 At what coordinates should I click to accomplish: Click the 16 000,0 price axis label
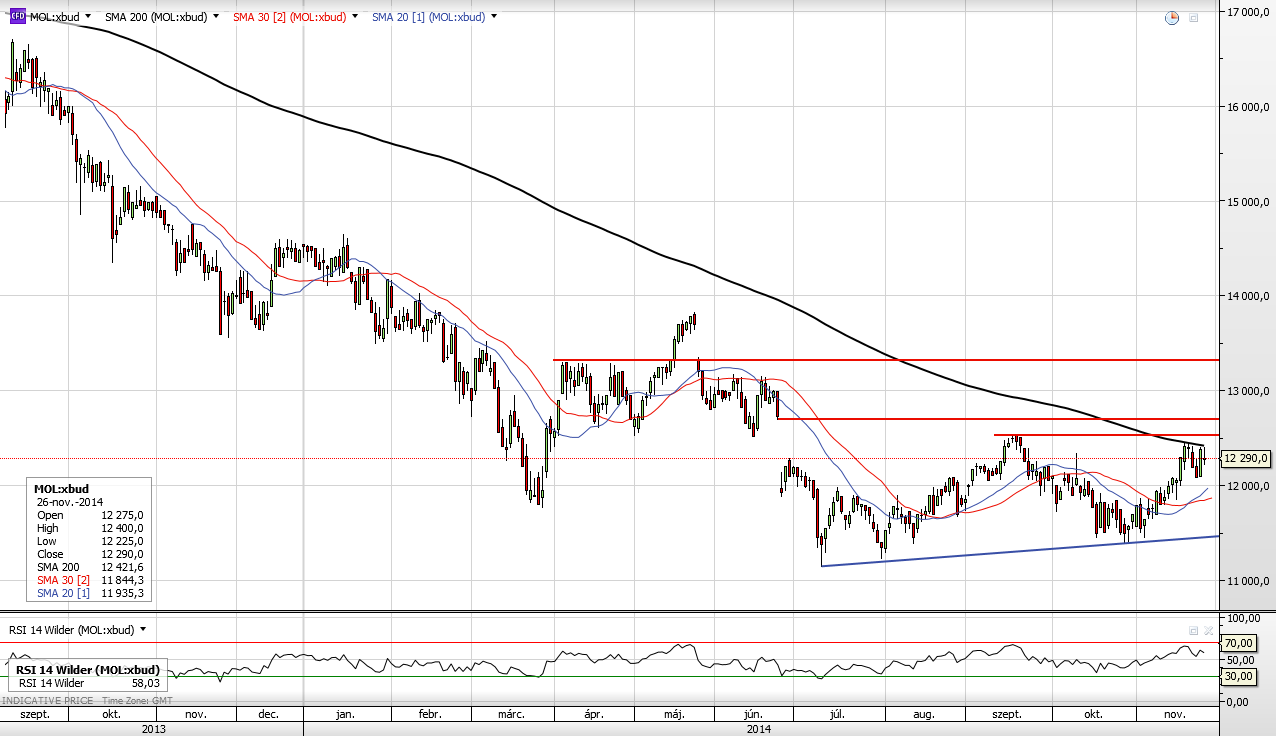click(x=1248, y=106)
